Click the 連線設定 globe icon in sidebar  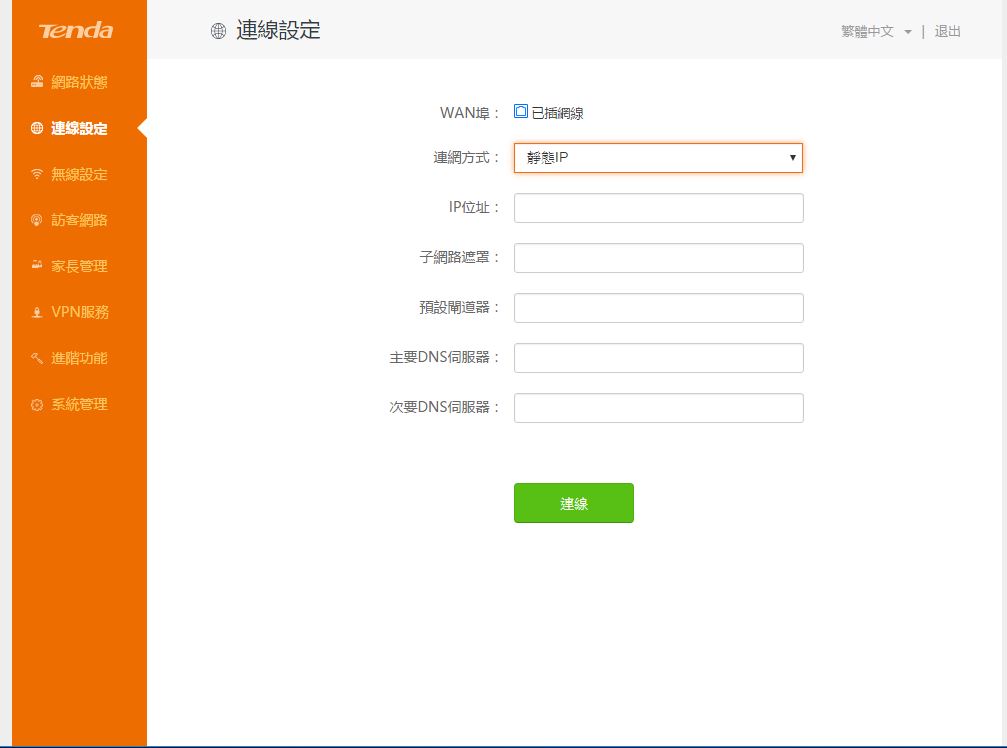(37, 128)
